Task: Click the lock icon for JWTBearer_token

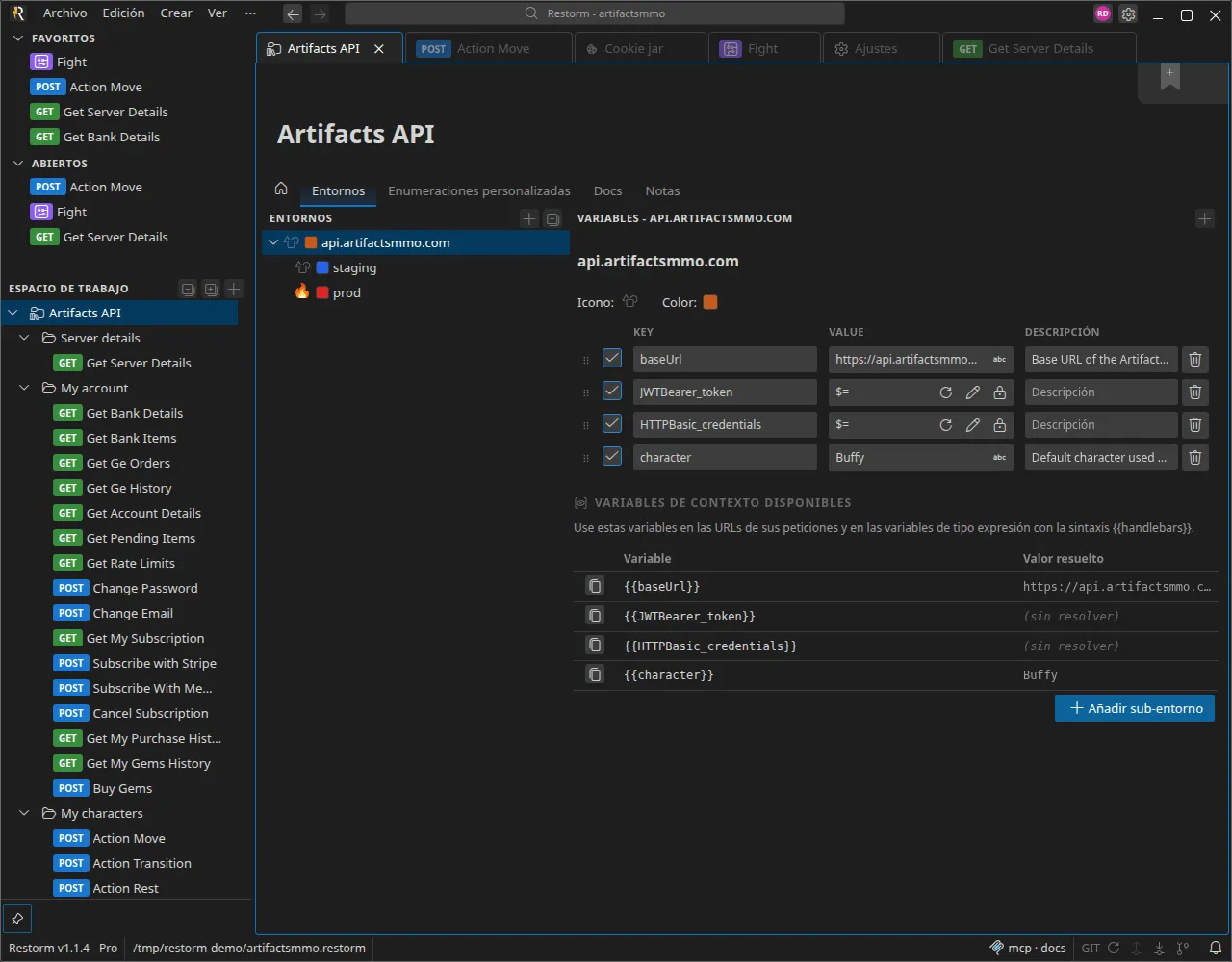Action: click(x=1000, y=392)
